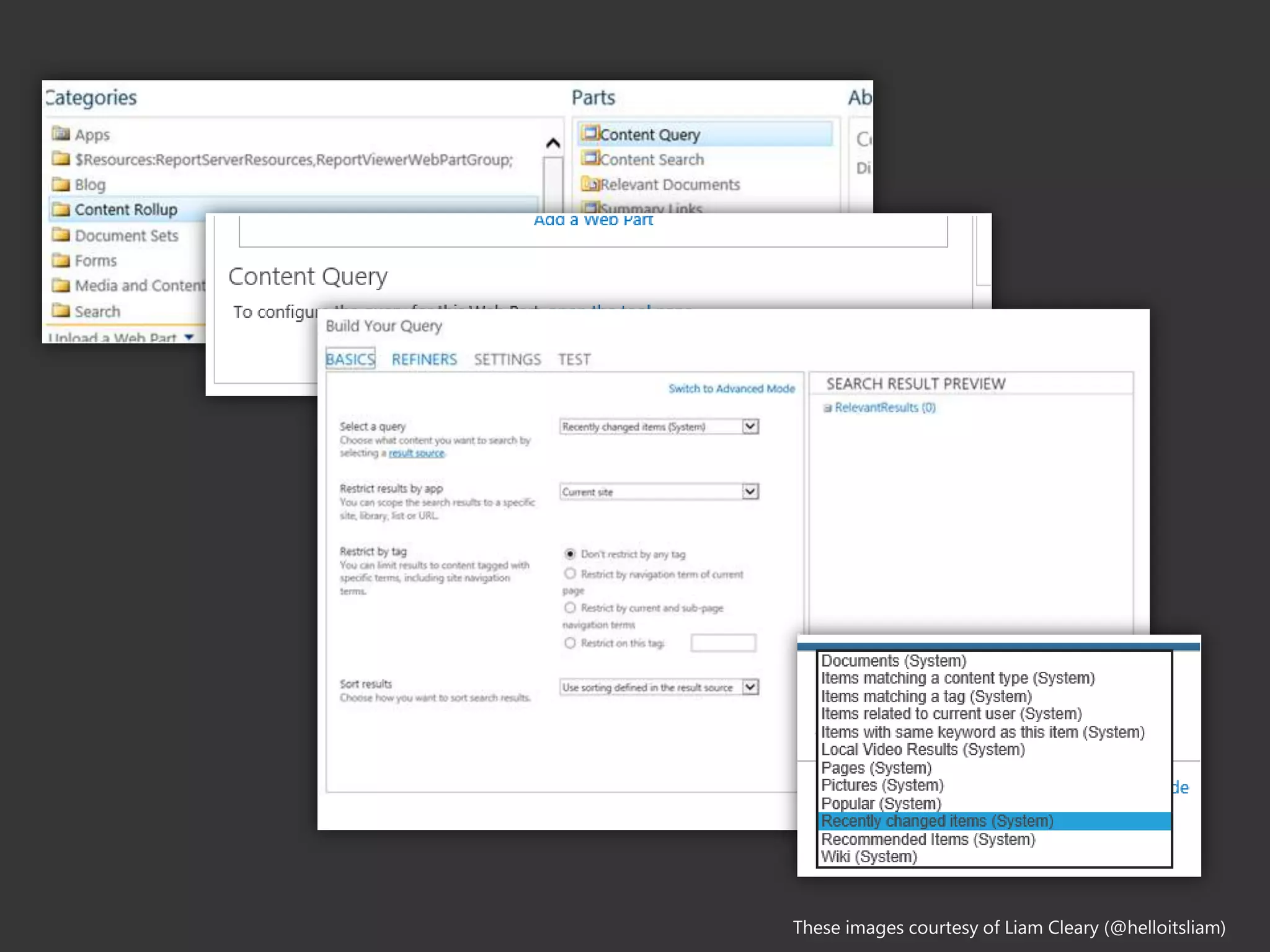
Task: Click the result source link
Action: tap(416, 454)
